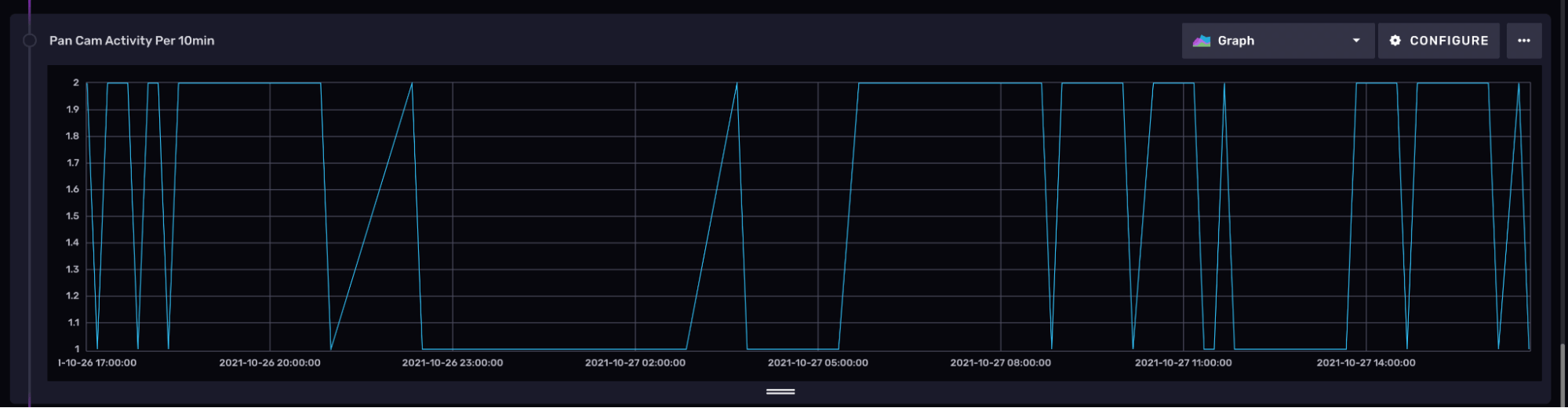
Task: Click x-axis label 2021-10-27 08:00:00
Action: [x=1001, y=362]
